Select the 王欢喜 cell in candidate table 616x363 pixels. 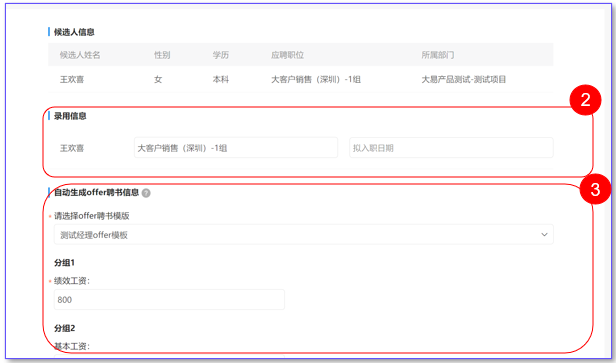click(x=72, y=79)
